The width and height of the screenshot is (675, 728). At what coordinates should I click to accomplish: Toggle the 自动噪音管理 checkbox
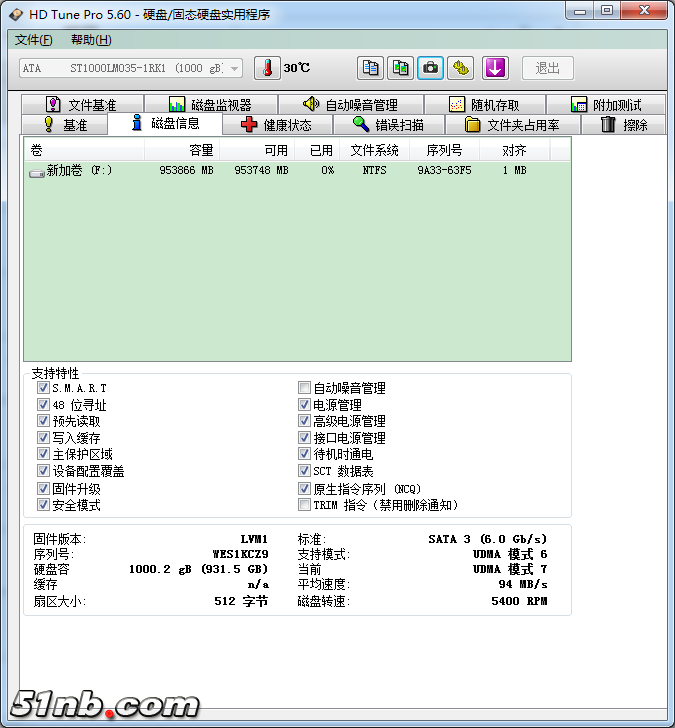click(x=304, y=388)
